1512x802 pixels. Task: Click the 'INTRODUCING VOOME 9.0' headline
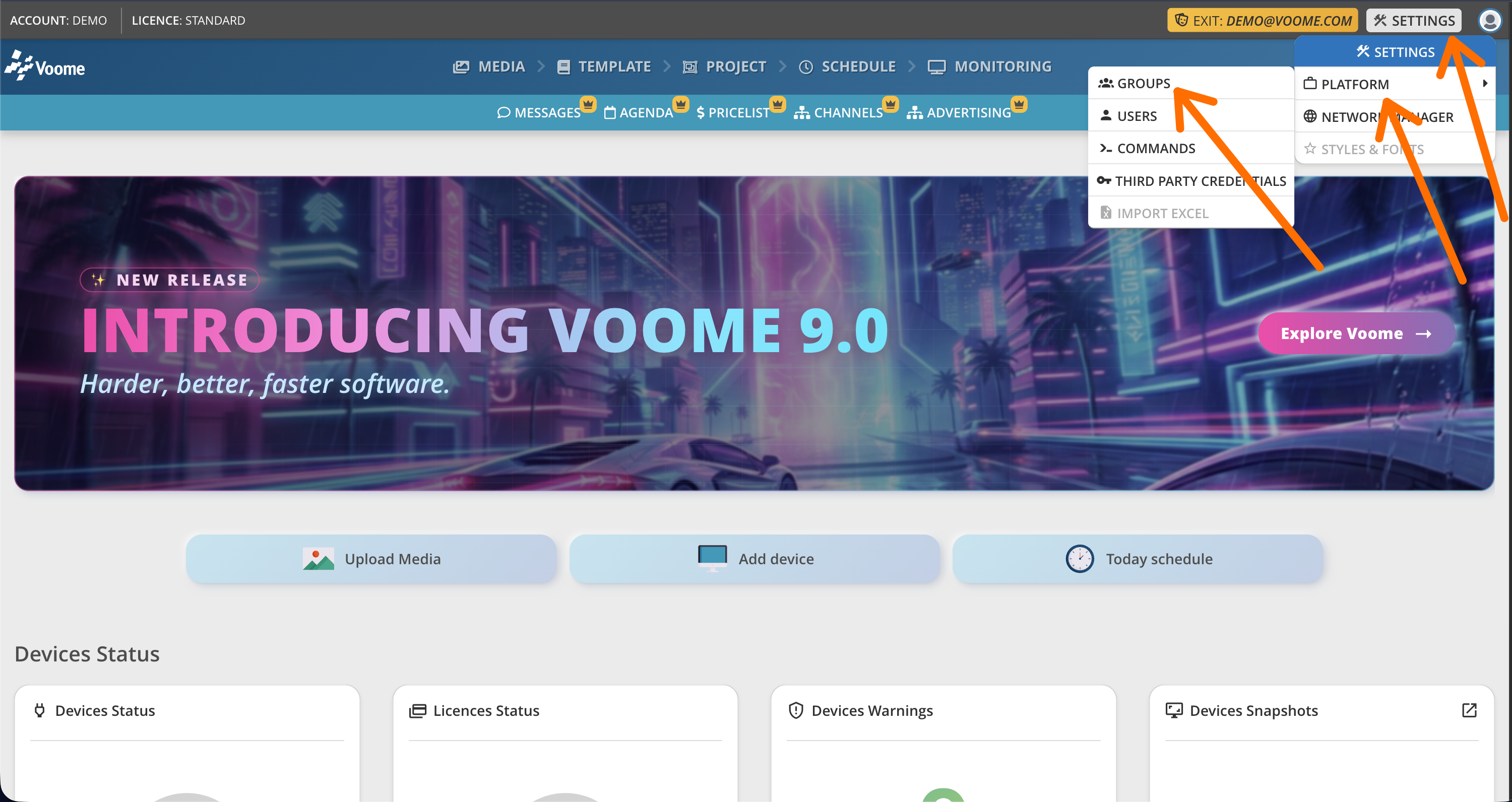485,330
